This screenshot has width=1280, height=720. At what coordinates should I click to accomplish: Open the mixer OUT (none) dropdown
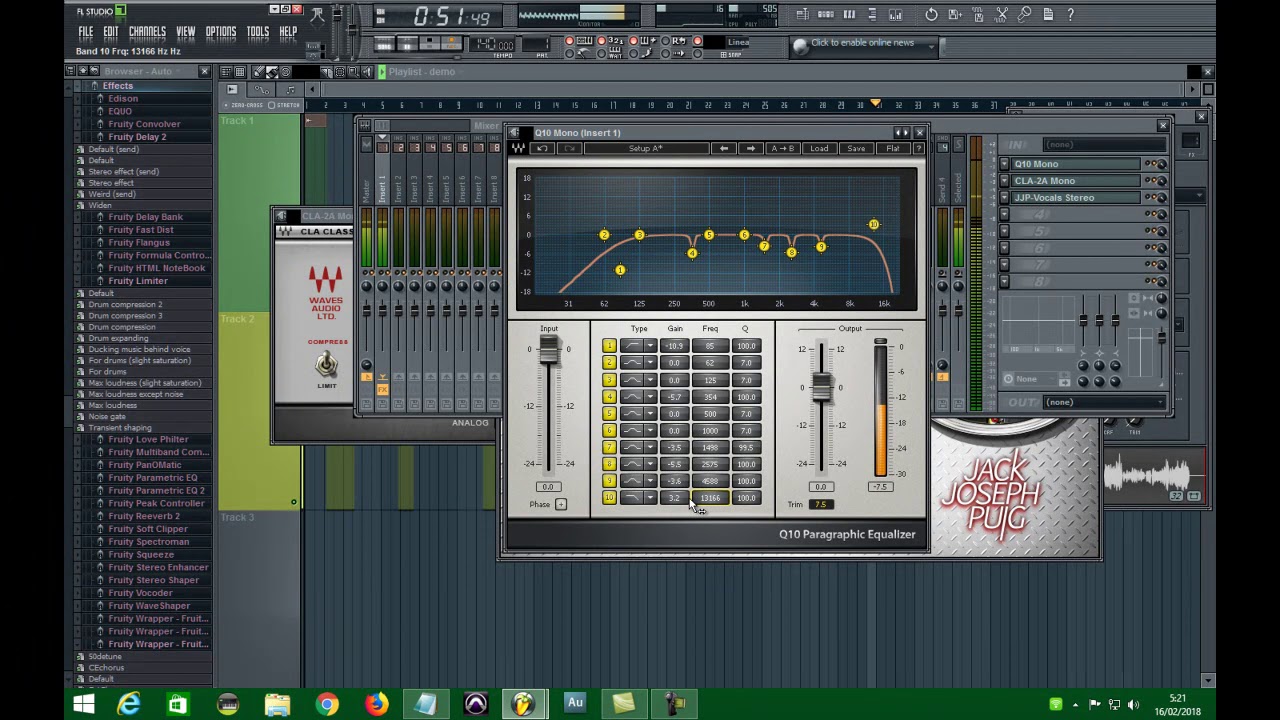click(x=1103, y=402)
